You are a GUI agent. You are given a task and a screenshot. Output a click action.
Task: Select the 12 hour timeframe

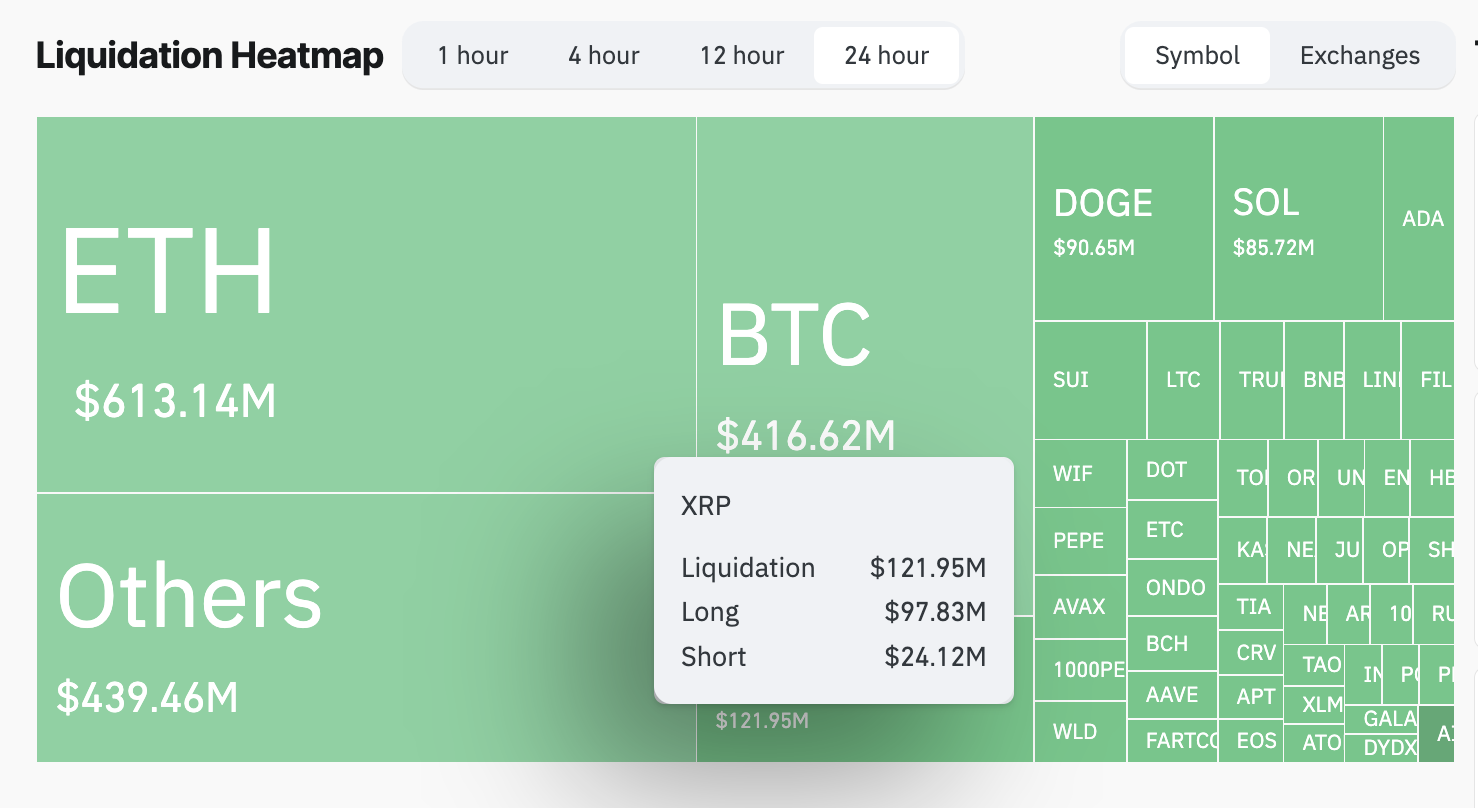(742, 55)
